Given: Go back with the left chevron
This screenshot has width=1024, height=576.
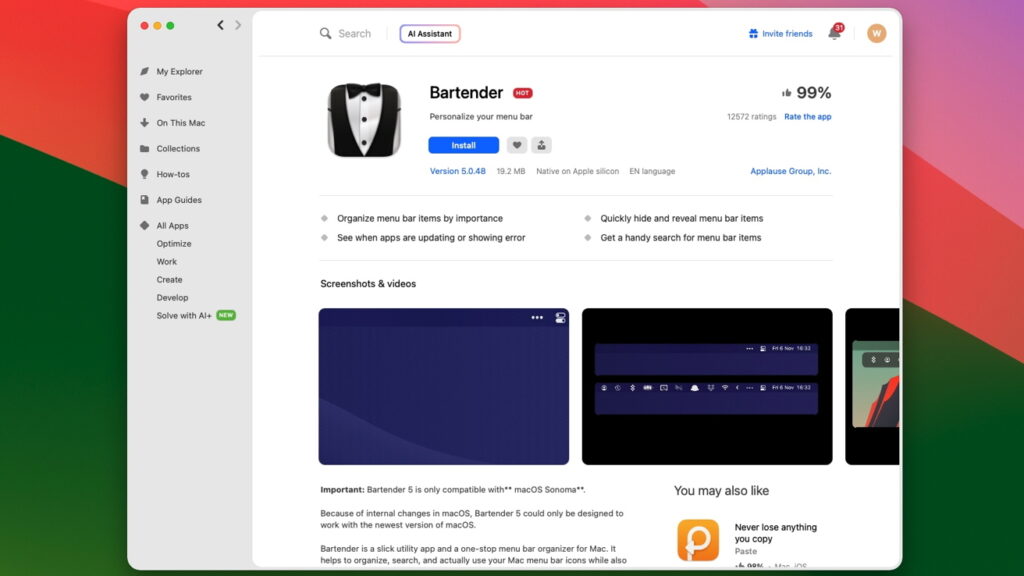Looking at the screenshot, I should [221, 25].
